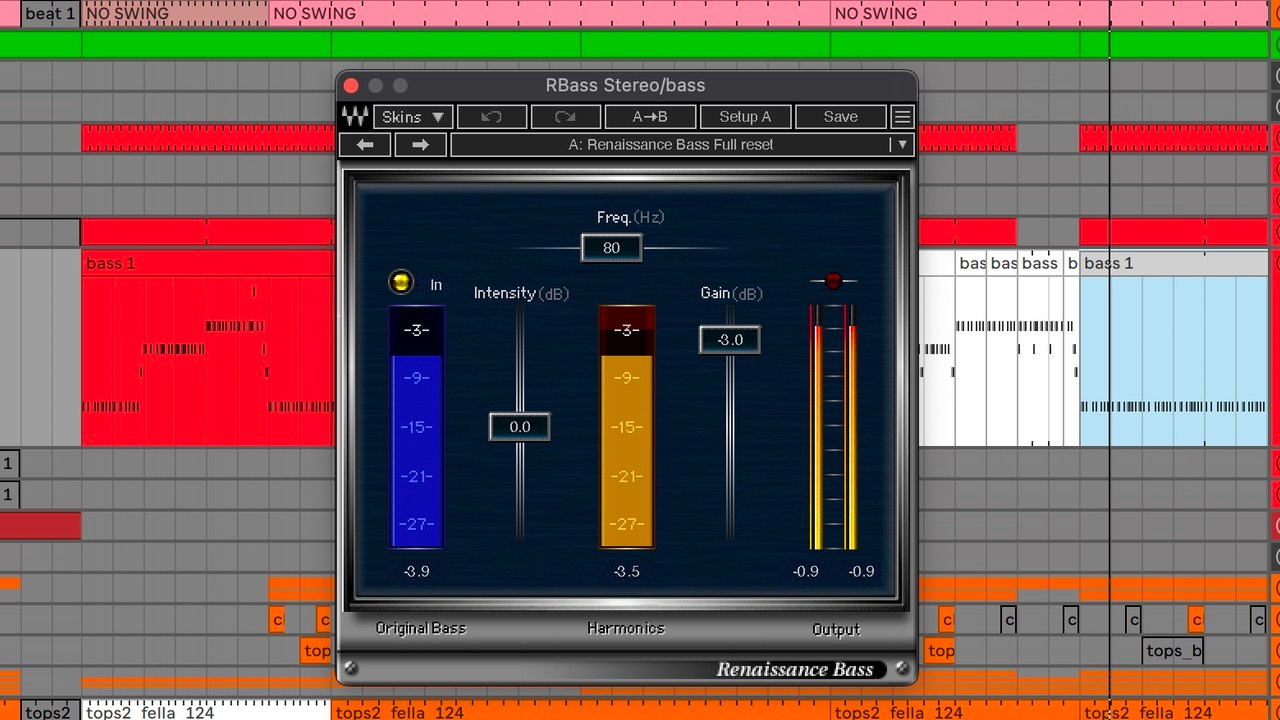Open the Skins dropdown
The height and width of the screenshot is (720, 1280).
tap(413, 117)
